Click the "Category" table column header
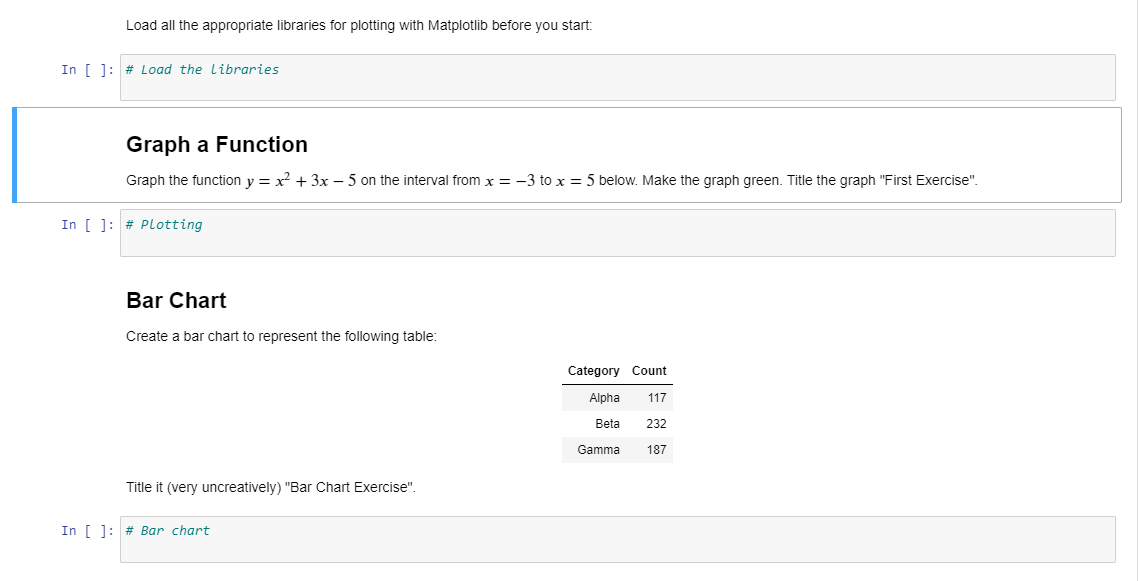Screen dimensions: 1138x581 594,371
